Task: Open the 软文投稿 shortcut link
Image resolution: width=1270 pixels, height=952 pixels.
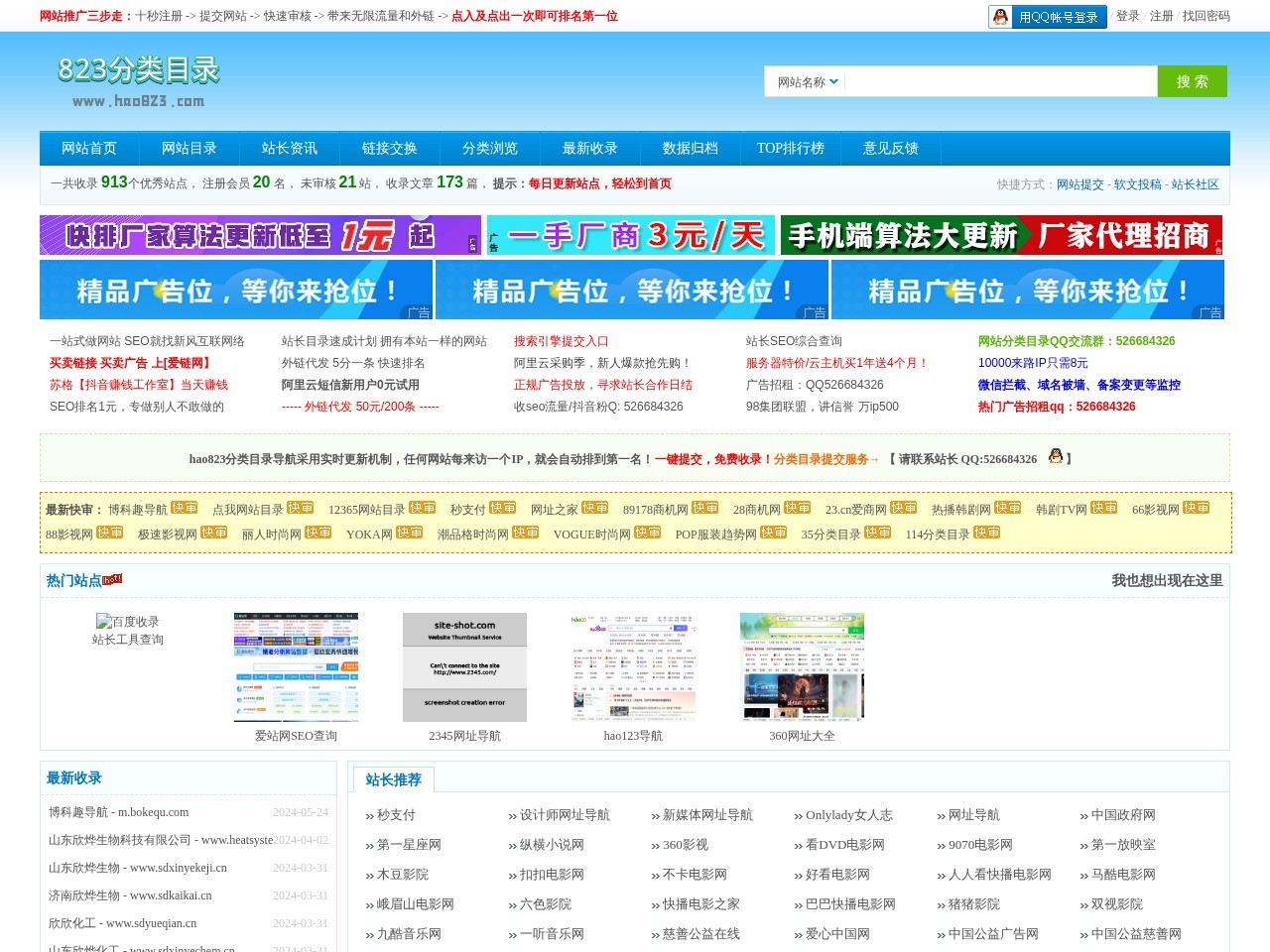Action: coord(1138,184)
